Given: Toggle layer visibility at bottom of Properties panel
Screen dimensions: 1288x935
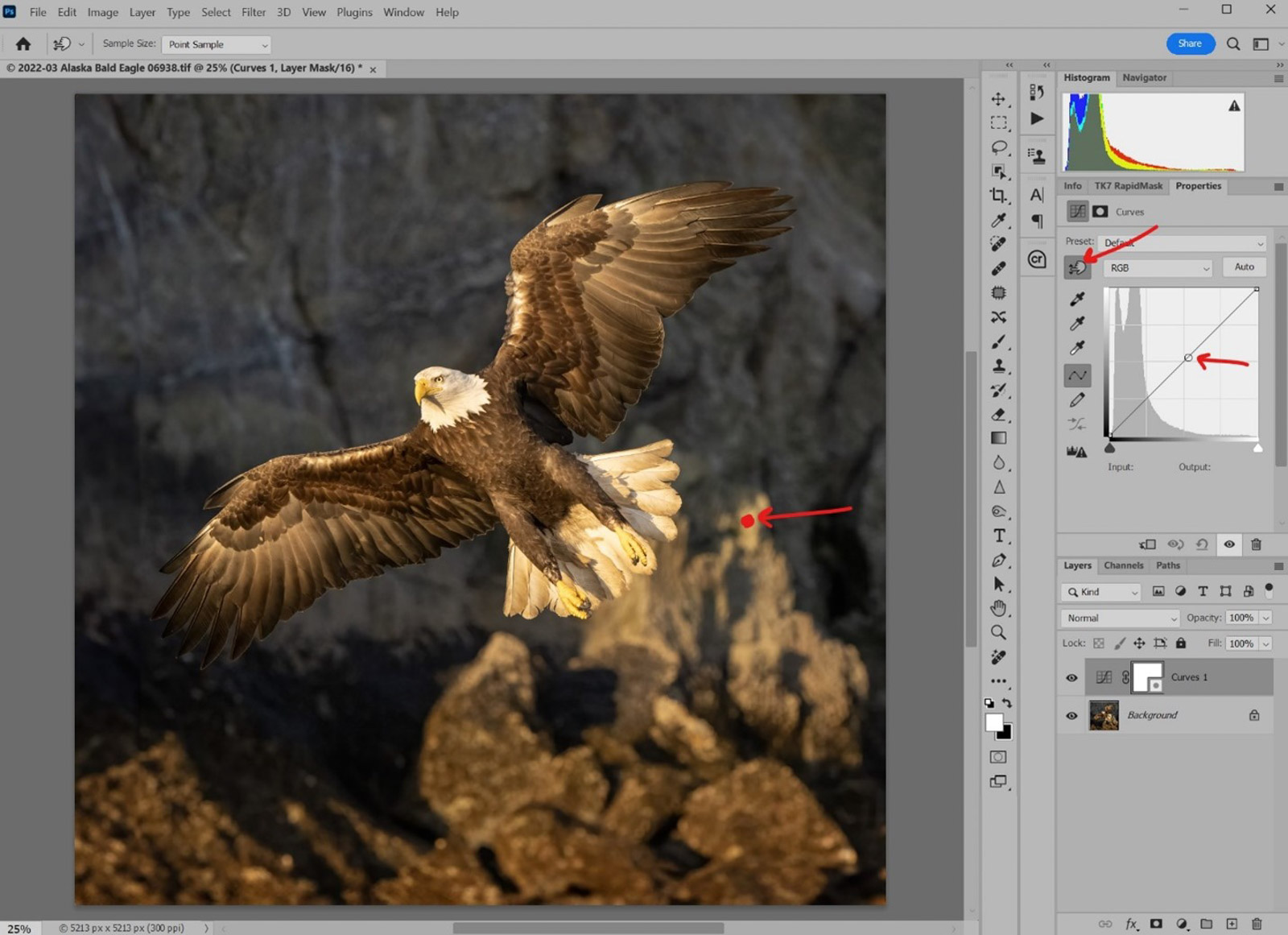Looking at the screenshot, I should (1229, 544).
